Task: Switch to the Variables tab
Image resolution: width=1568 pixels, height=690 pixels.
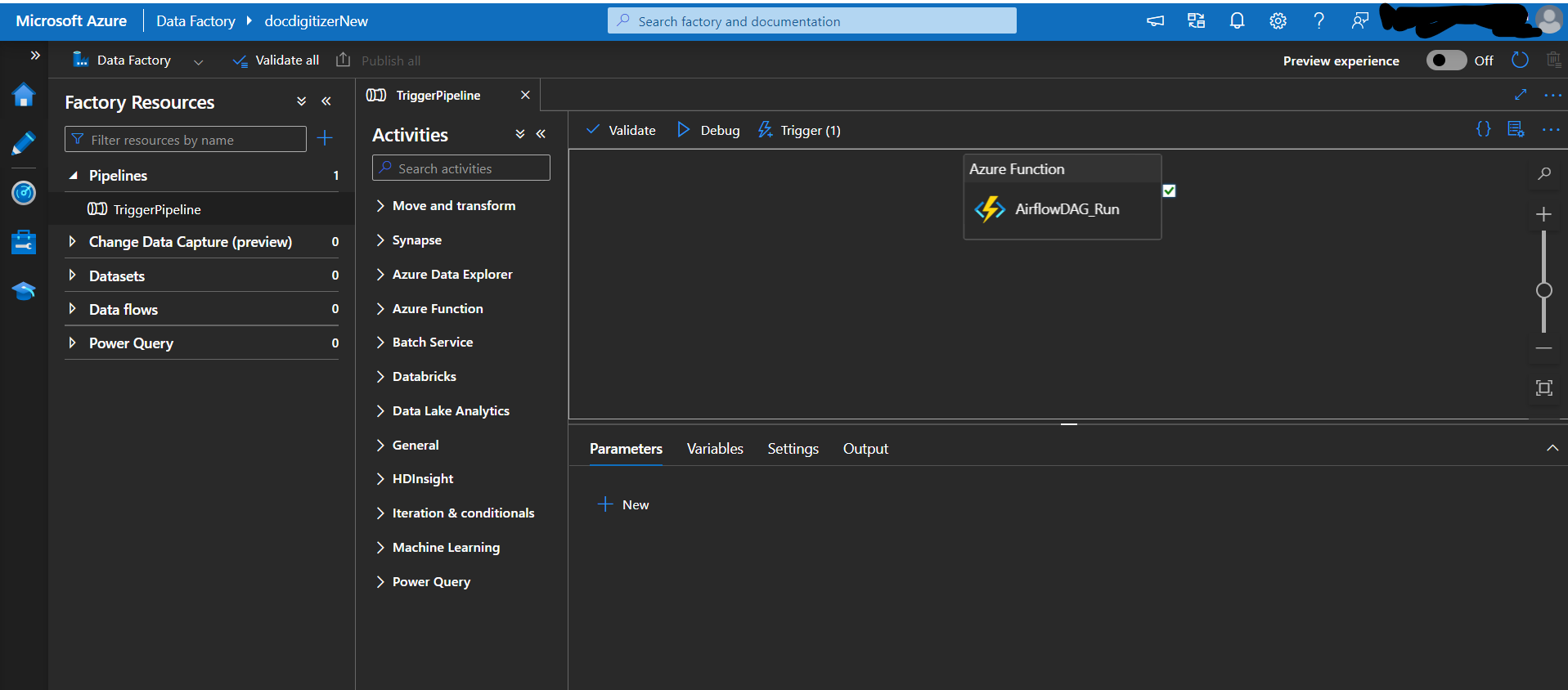Action: click(715, 449)
